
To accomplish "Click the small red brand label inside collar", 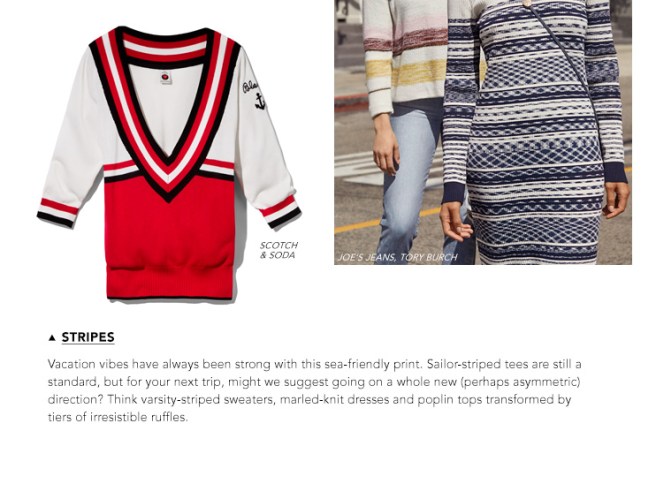I will tap(166, 77).
